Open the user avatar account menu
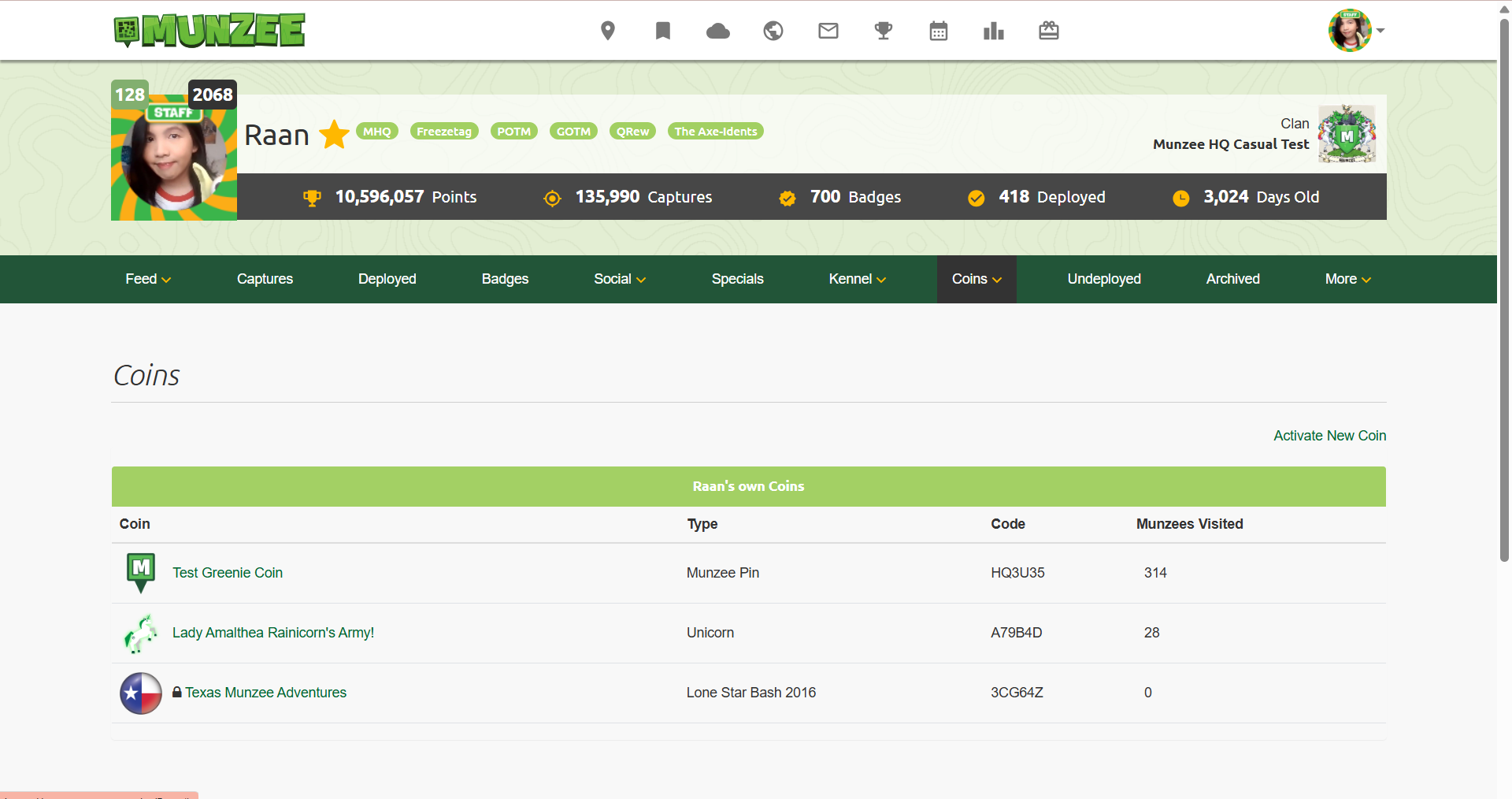This screenshot has height=799, width=1512. [1355, 31]
